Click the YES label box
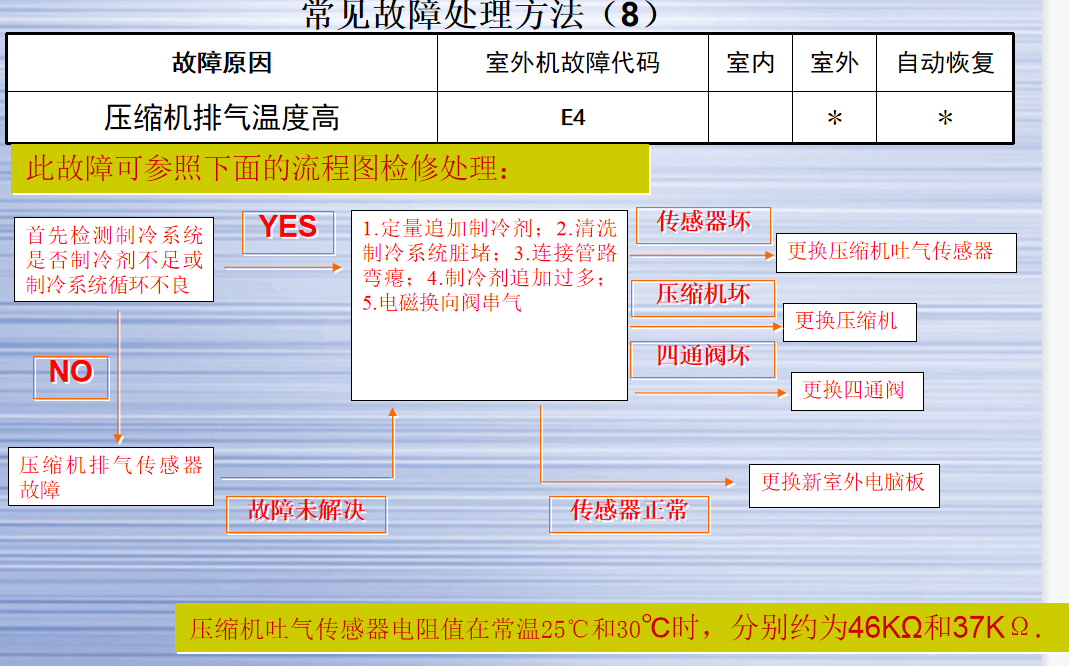The image size is (1069, 666). (x=288, y=232)
